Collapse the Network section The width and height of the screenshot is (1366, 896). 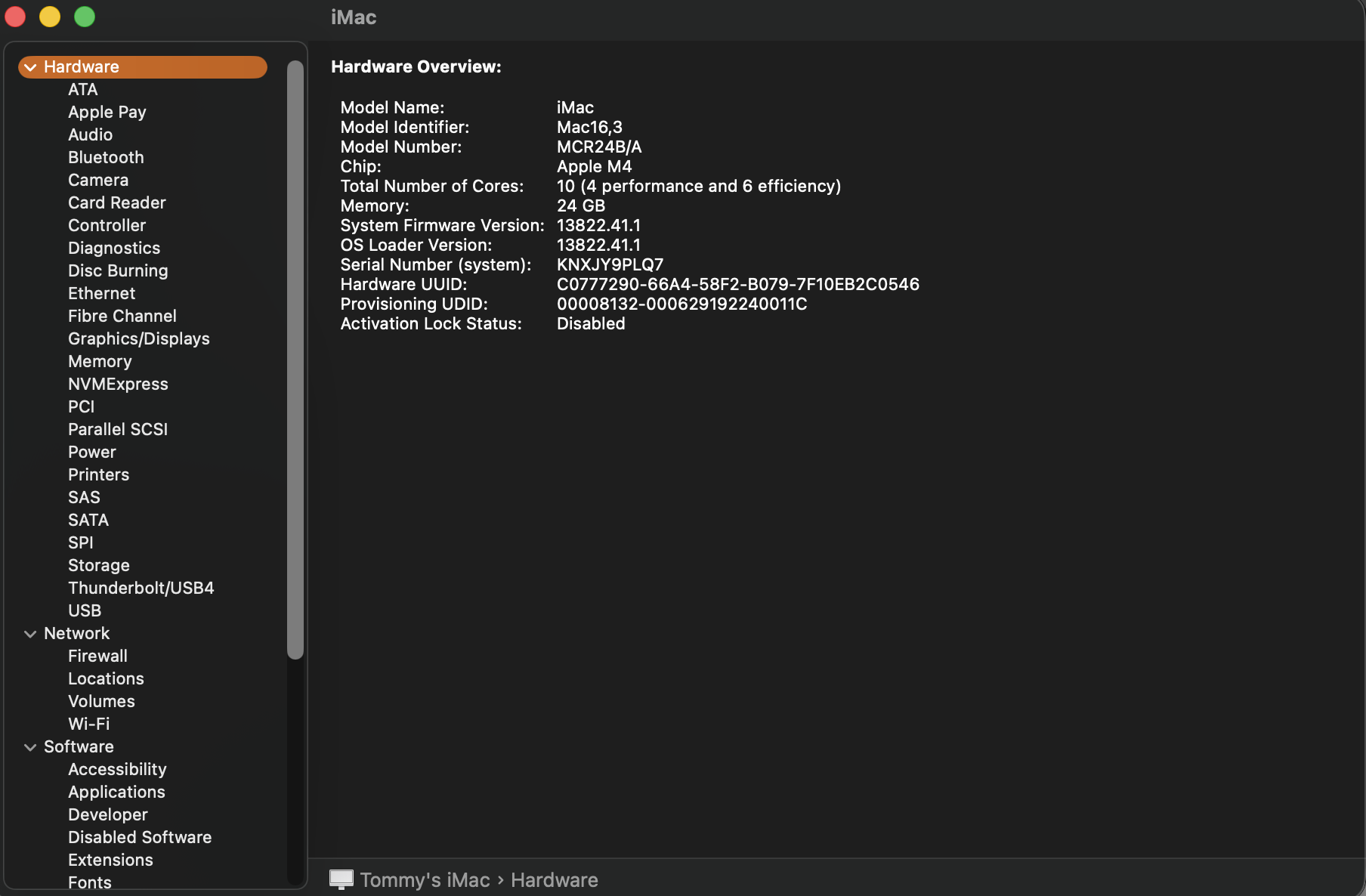[x=30, y=633]
